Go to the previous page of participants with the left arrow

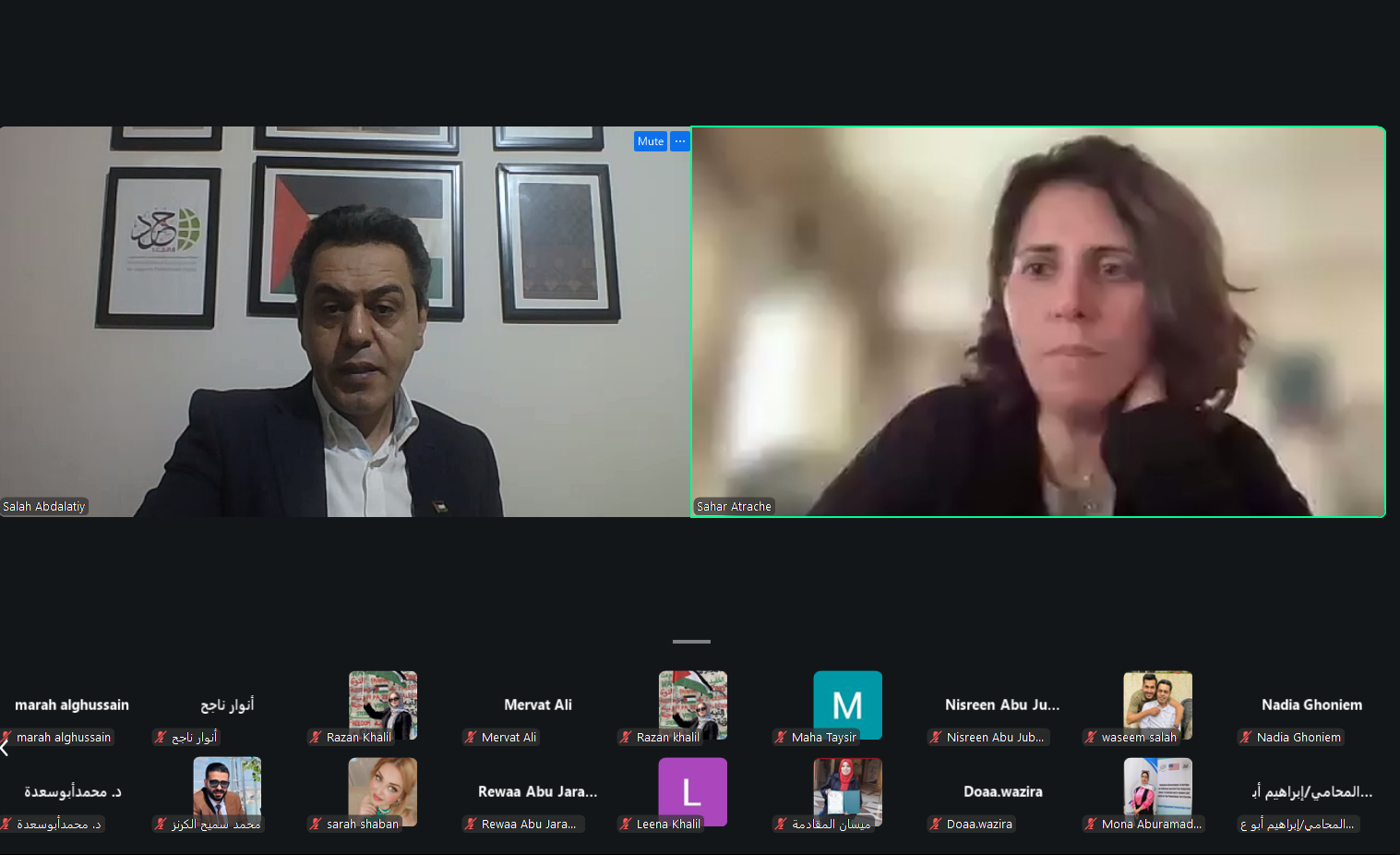coord(5,747)
